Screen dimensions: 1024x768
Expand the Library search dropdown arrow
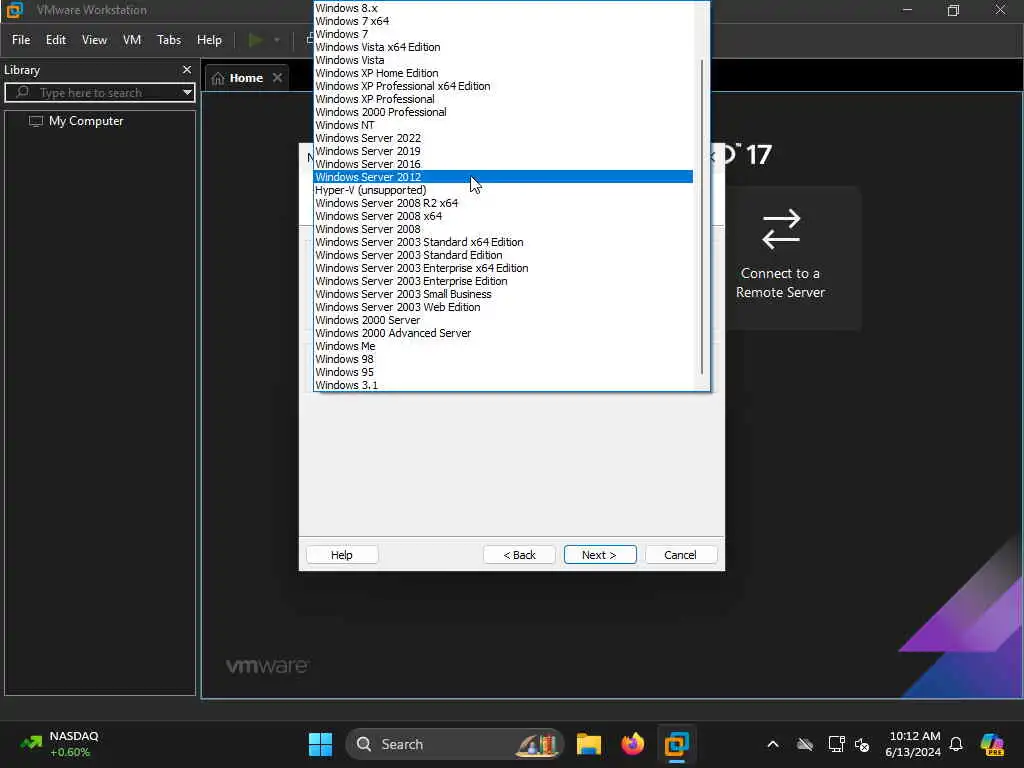point(187,93)
